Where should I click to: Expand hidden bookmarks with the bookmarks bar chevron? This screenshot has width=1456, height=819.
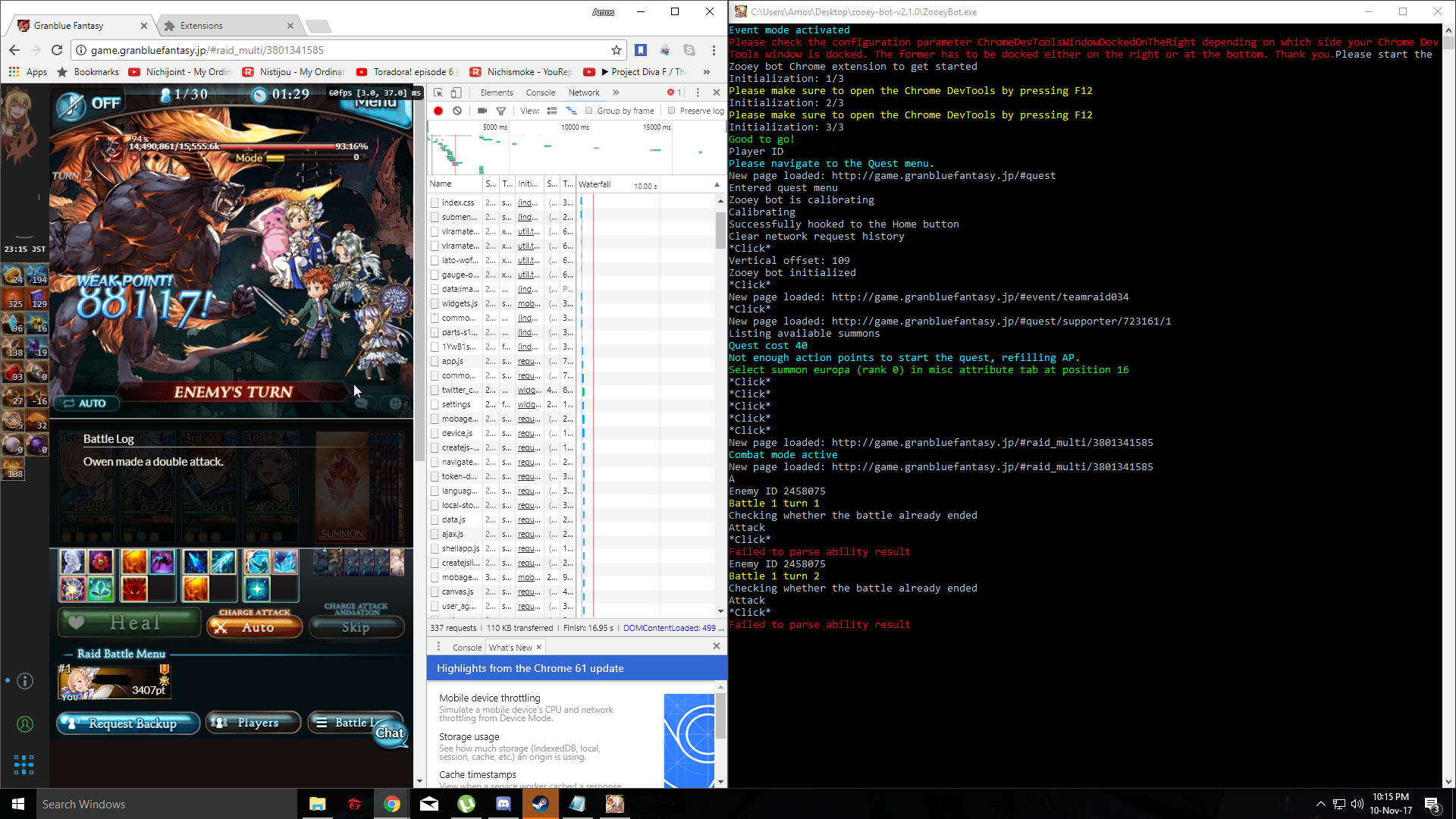706,71
